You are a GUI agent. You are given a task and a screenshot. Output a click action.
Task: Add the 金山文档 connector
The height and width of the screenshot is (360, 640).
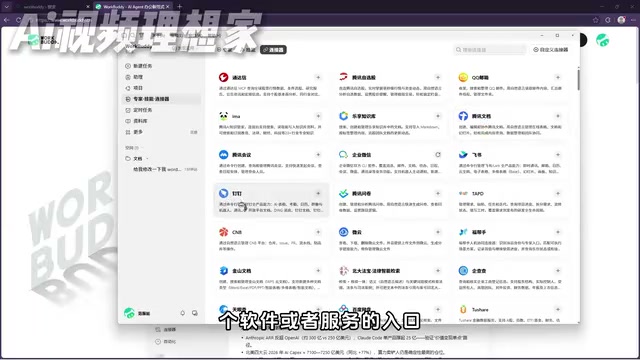[318, 271]
